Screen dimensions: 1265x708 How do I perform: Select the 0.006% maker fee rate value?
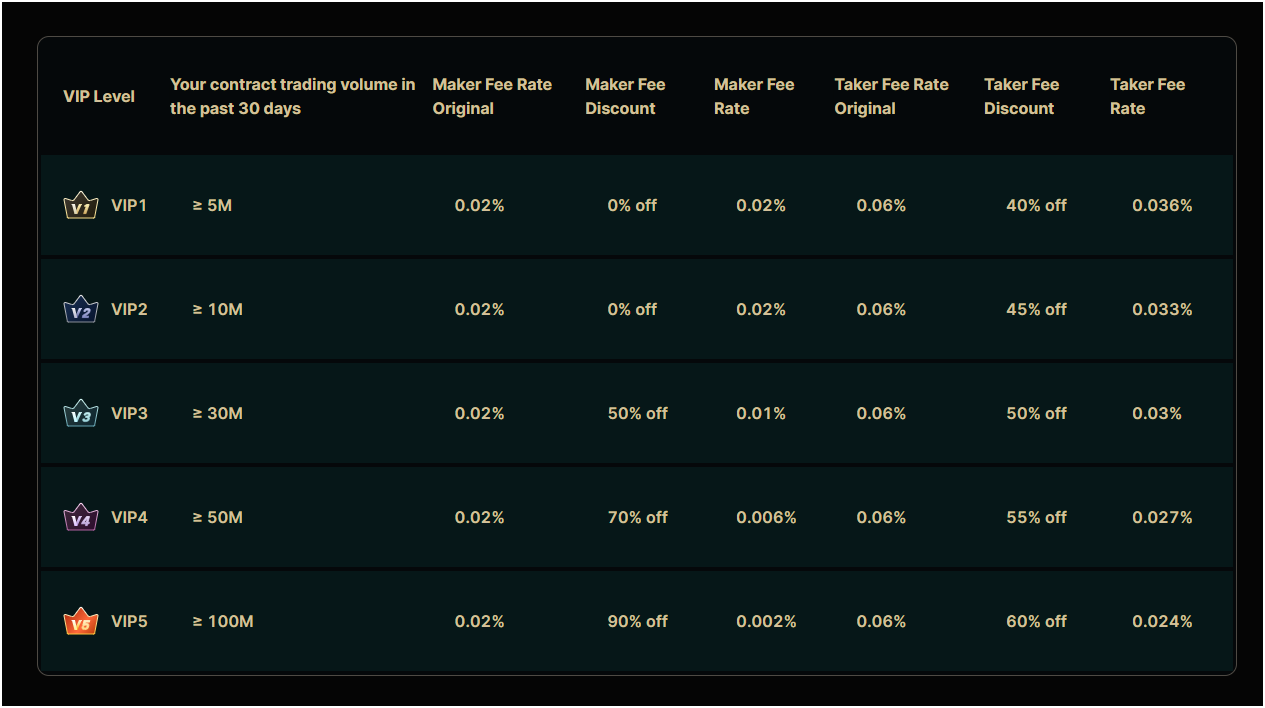tap(767, 517)
